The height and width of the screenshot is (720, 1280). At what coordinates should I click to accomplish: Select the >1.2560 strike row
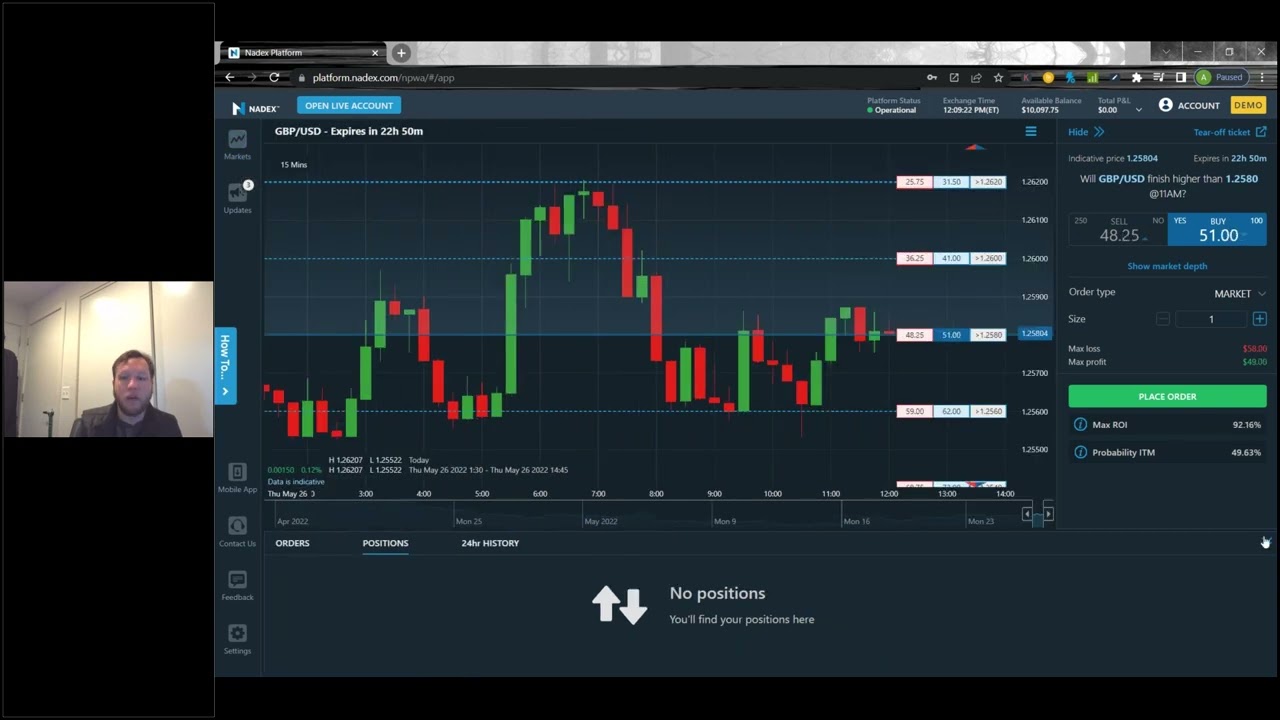click(x=951, y=411)
